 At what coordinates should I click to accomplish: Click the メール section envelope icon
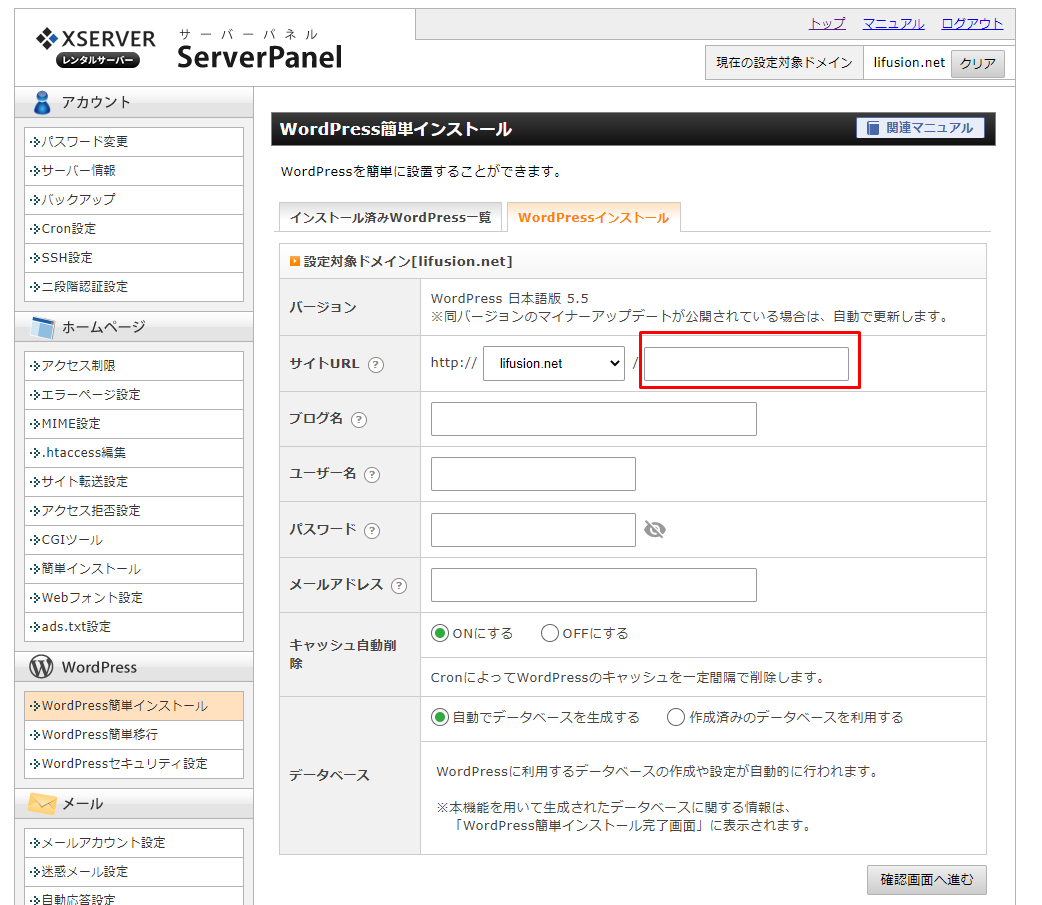coord(43,803)
